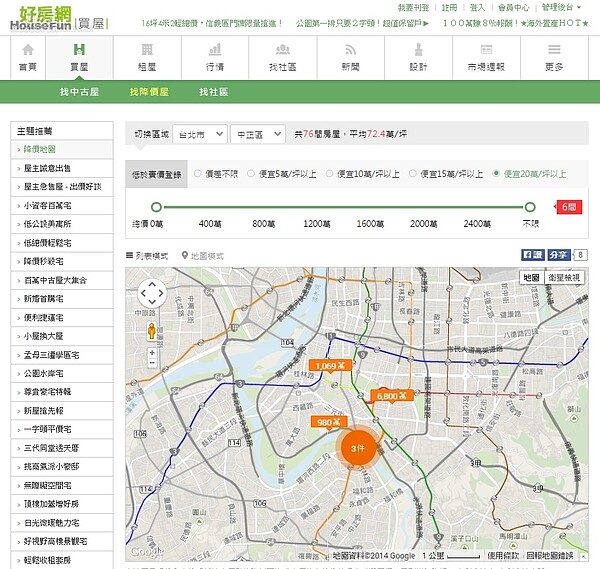
Task: Switch to the 找中古屋 tab
Action: pos(79,92)
